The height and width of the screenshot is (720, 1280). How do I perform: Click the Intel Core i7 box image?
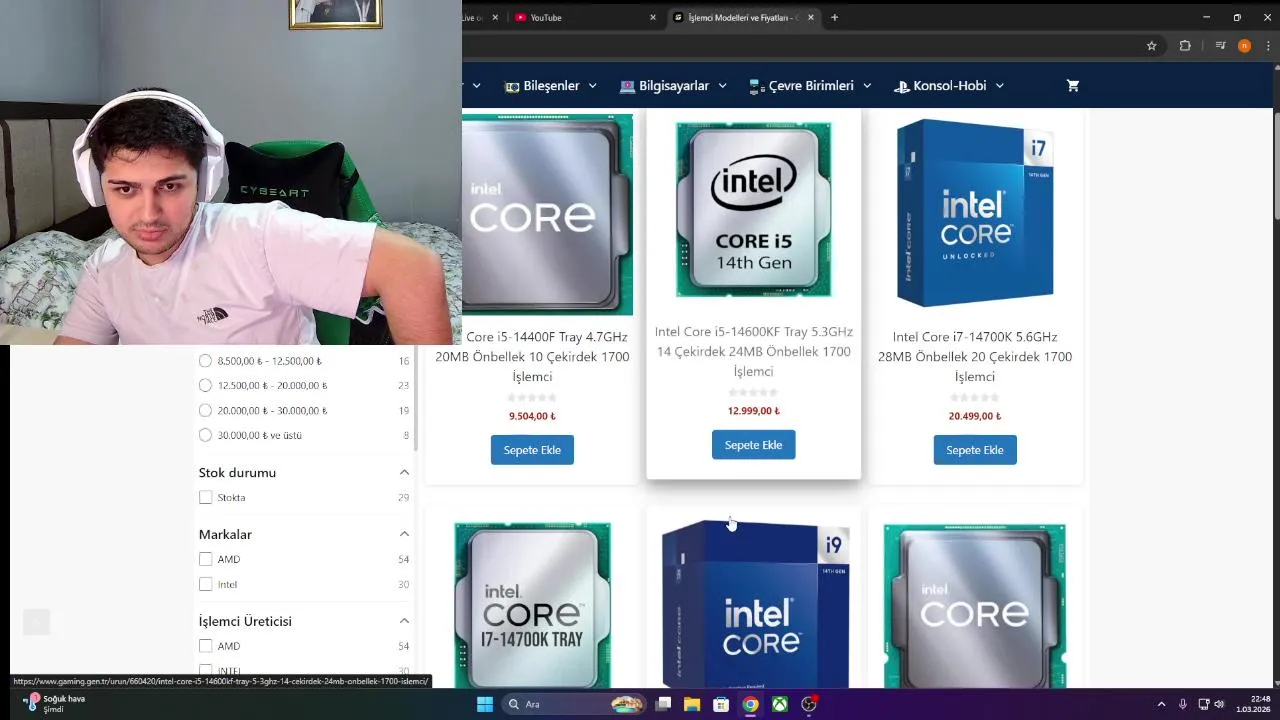point(975,212)
